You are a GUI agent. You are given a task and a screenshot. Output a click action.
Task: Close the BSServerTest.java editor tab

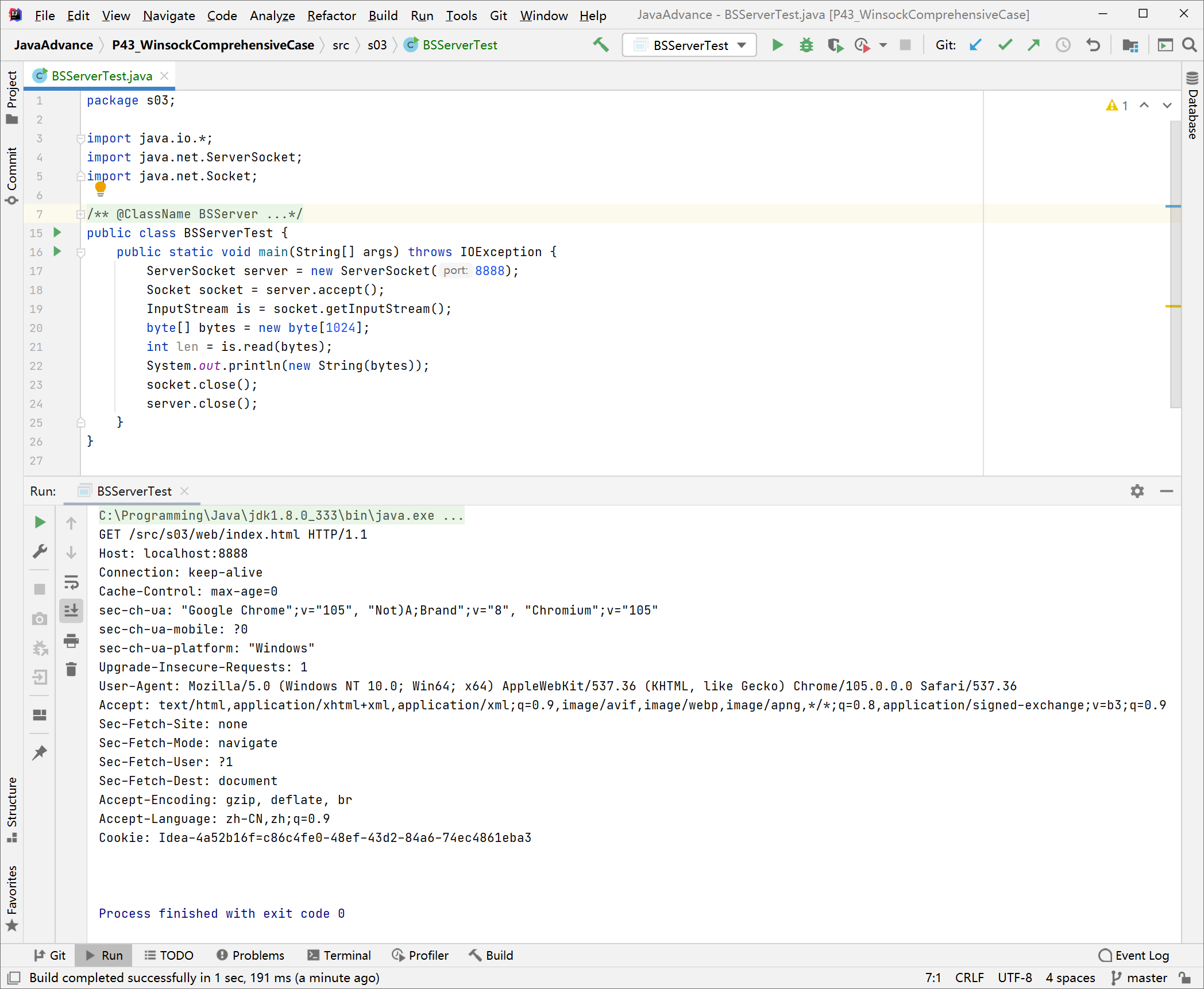pos(164,76)
